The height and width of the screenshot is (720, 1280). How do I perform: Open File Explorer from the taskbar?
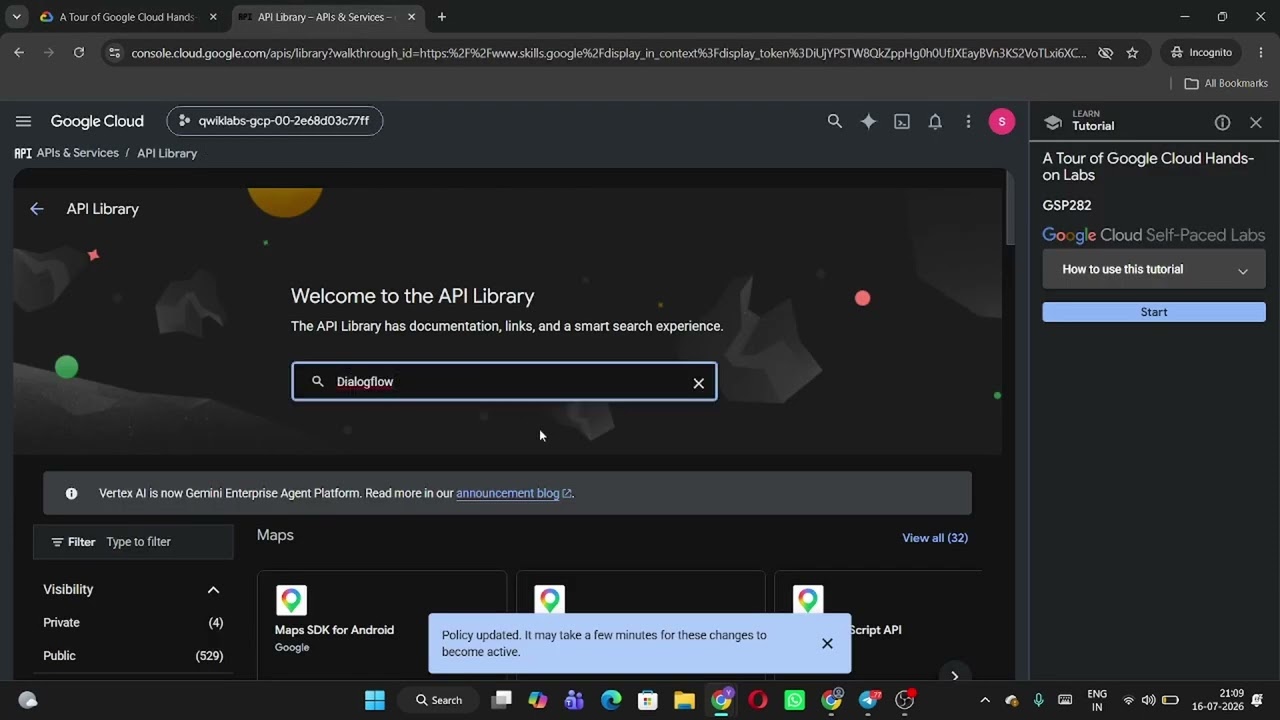[x=684, y=700]
